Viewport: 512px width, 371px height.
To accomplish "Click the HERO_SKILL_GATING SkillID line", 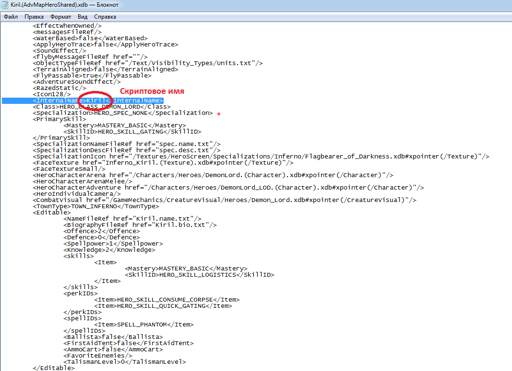I will point(132,132).
